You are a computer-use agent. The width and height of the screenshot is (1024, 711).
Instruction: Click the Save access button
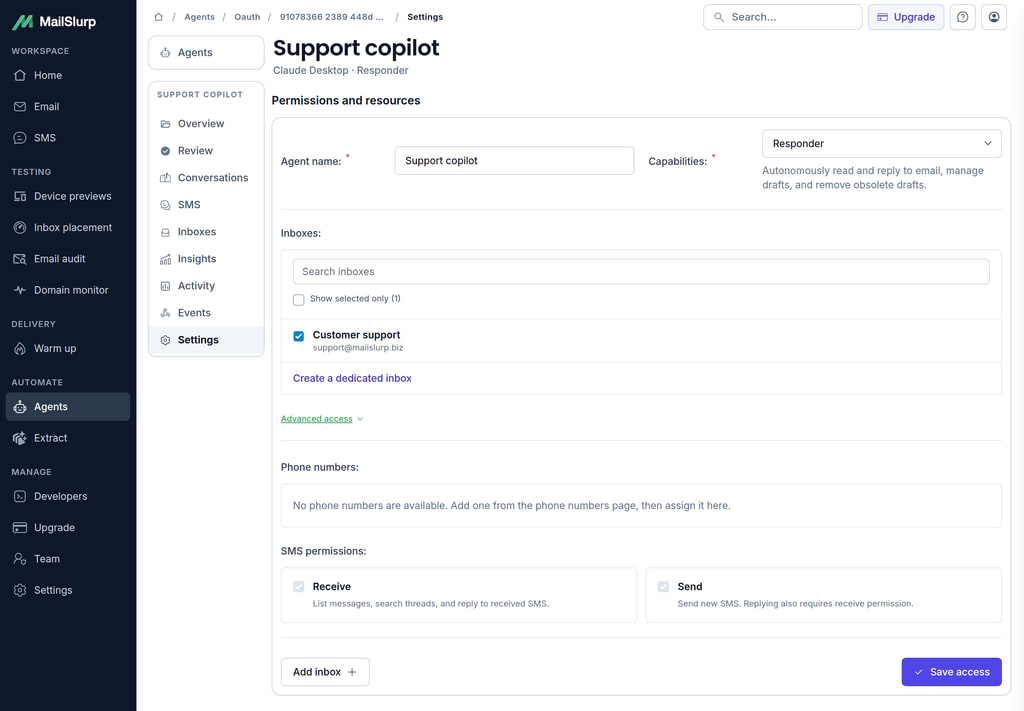pyautogui.click(x=952, y=672)
